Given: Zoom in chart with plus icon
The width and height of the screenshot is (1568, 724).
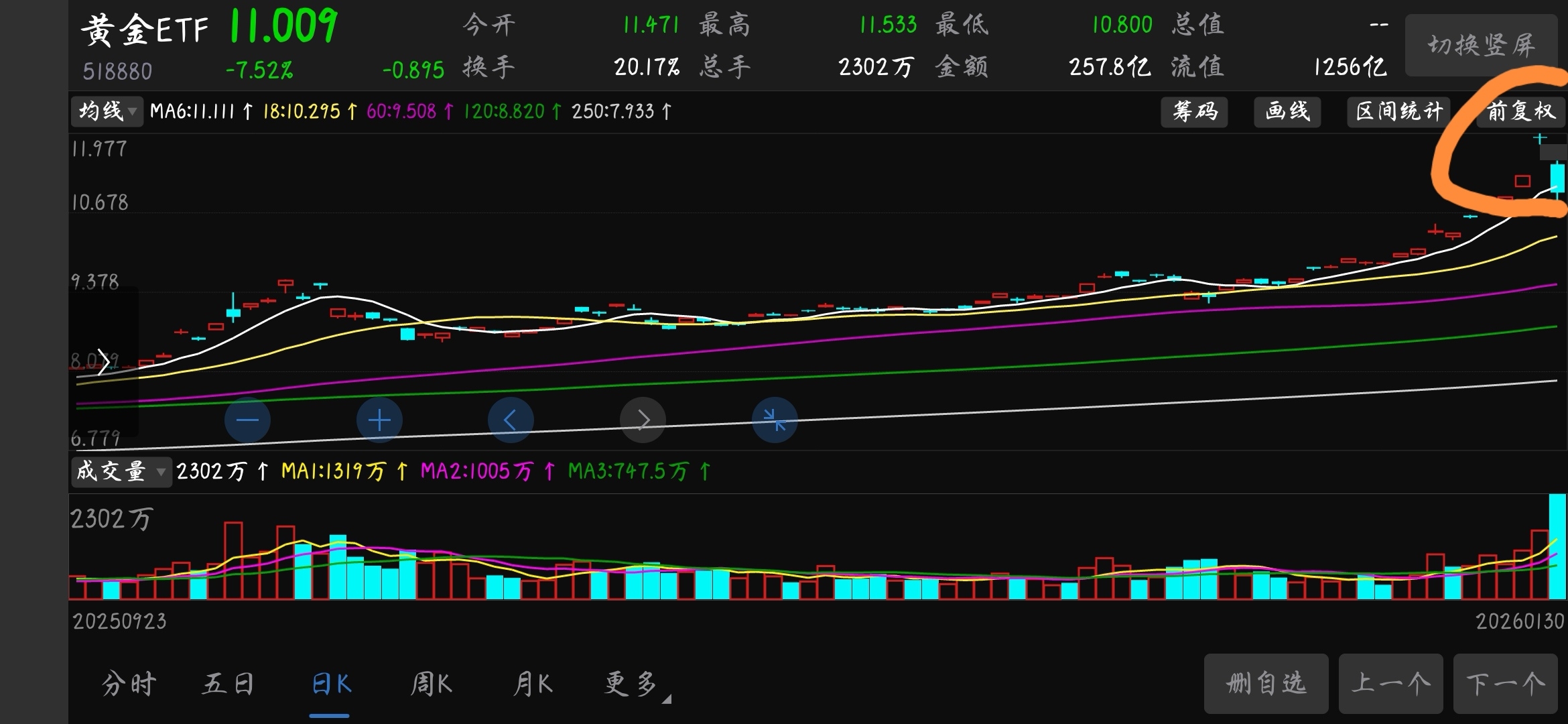Looking at the screenshot, I should coord(379,420).
